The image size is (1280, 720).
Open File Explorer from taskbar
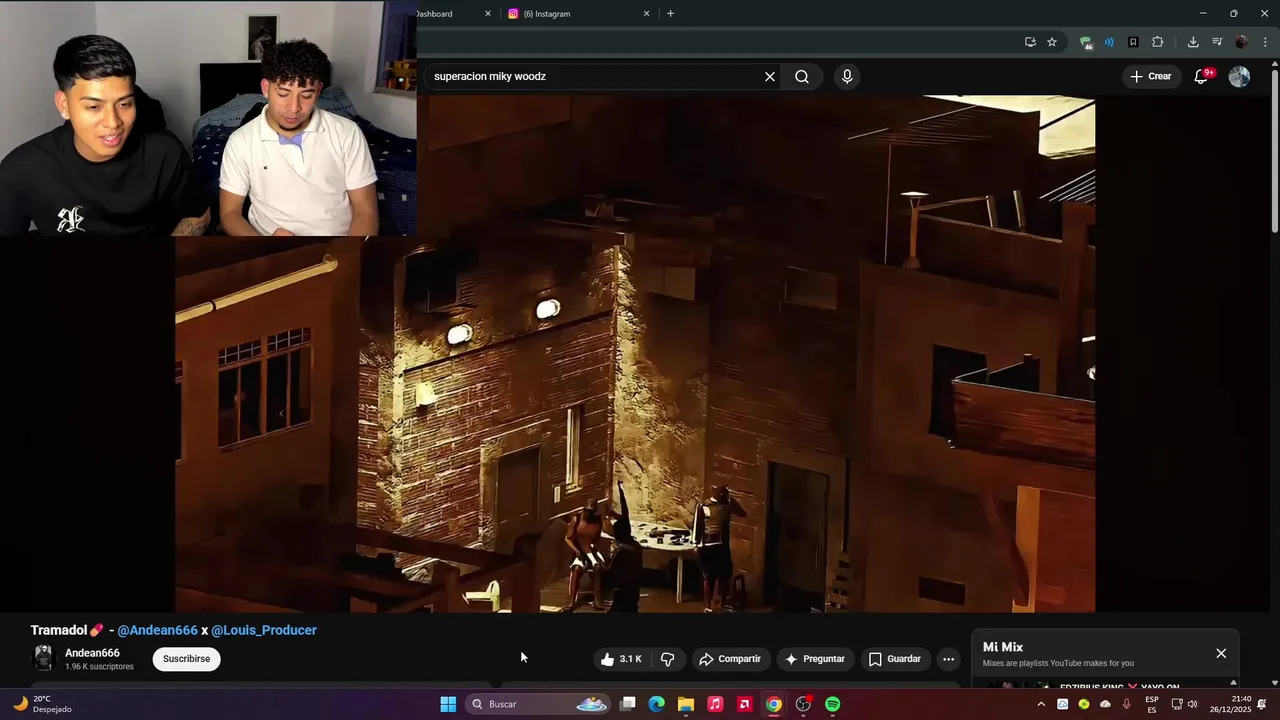click(686, 704)
